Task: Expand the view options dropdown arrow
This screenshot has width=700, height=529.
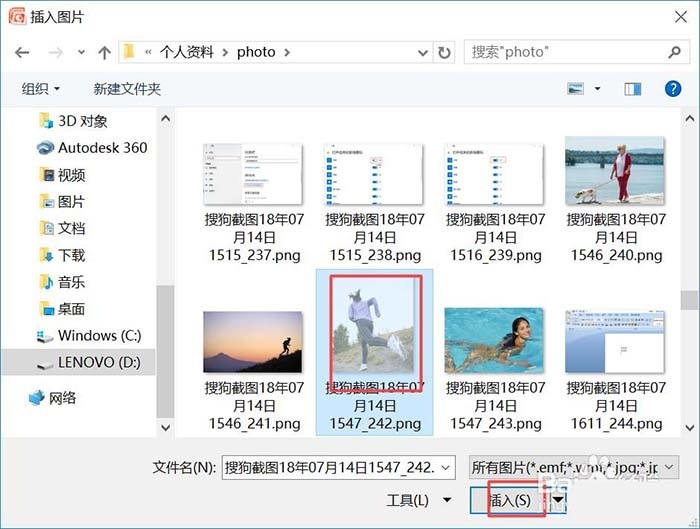Action: point(597,89)
